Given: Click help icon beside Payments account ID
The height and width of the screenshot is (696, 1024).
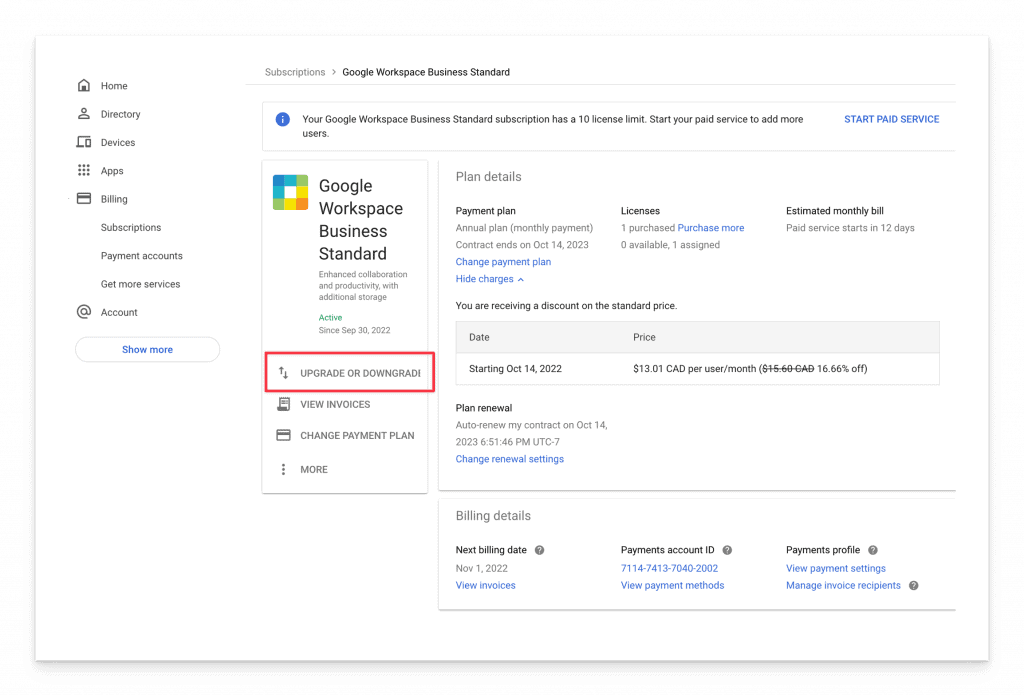Looking at the screenshot, I should pos(727,550).
